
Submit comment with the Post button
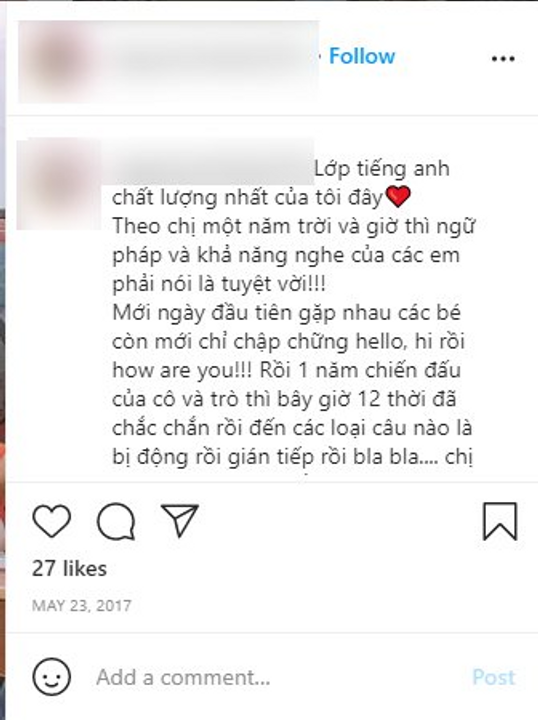pyautogui.click(x=493, y=677)
